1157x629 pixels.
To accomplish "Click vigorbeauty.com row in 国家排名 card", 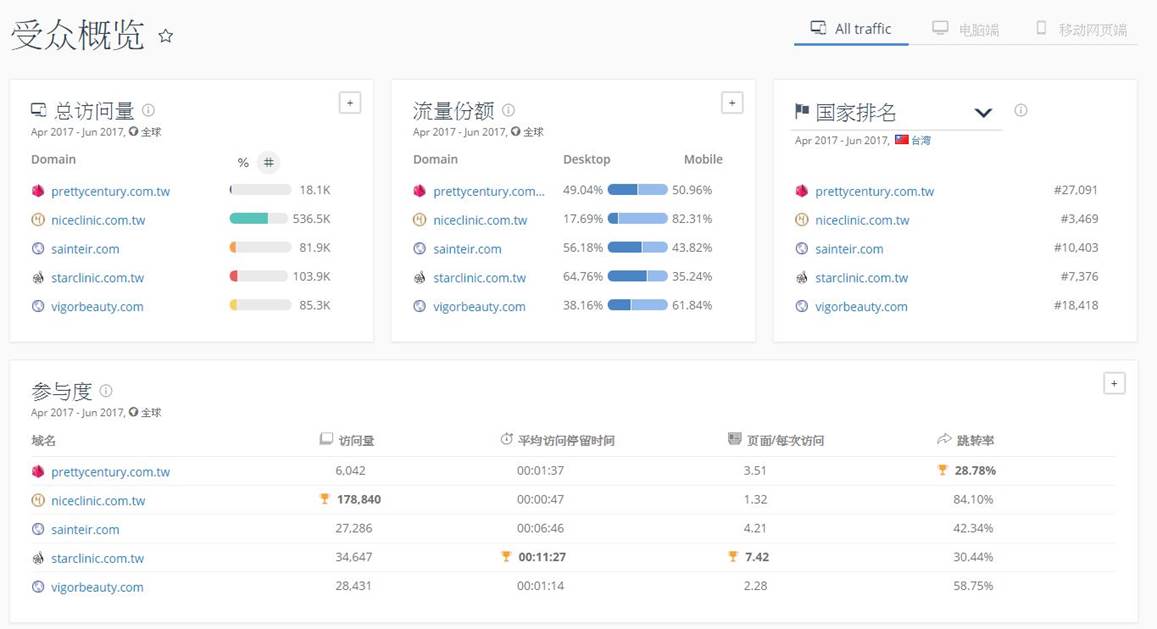I will pyautogui.click(x=862, y=306).
